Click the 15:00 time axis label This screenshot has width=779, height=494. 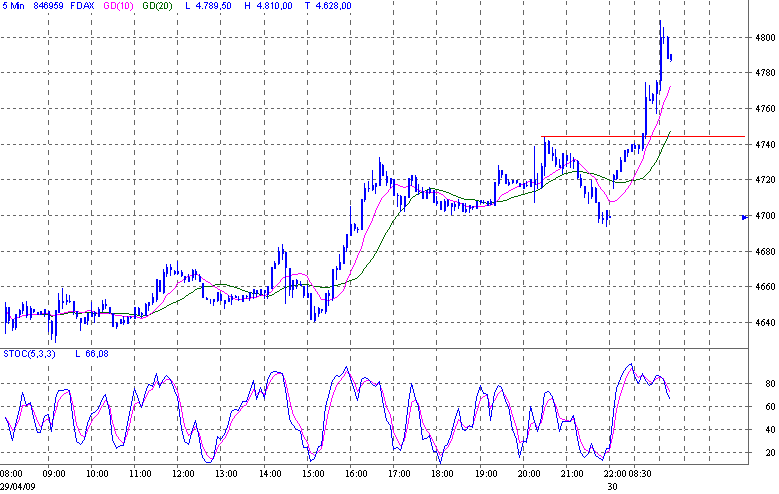pyautogui.click(x=313, y=474)
